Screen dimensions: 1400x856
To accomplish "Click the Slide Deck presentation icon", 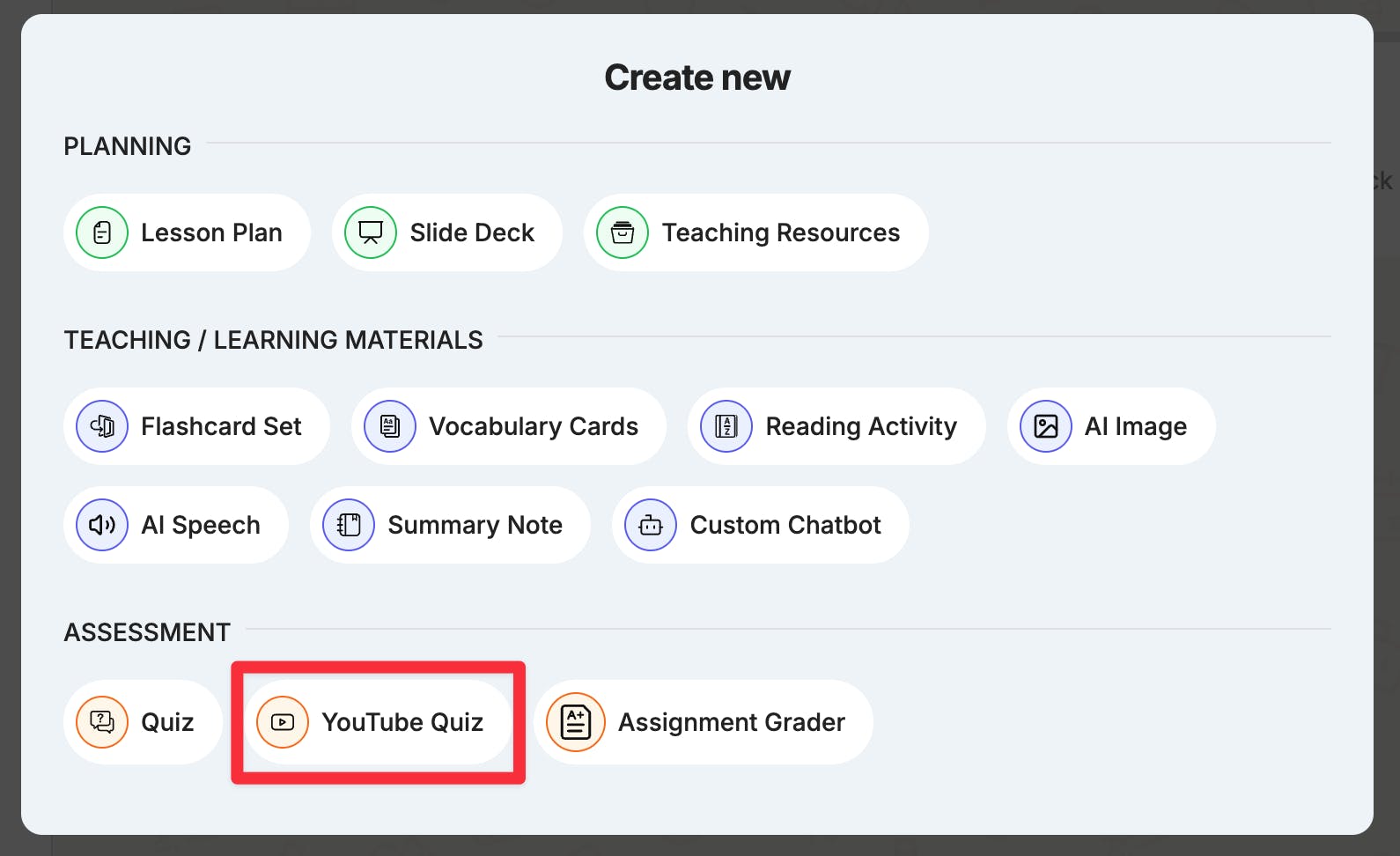I will coord(371,232).
